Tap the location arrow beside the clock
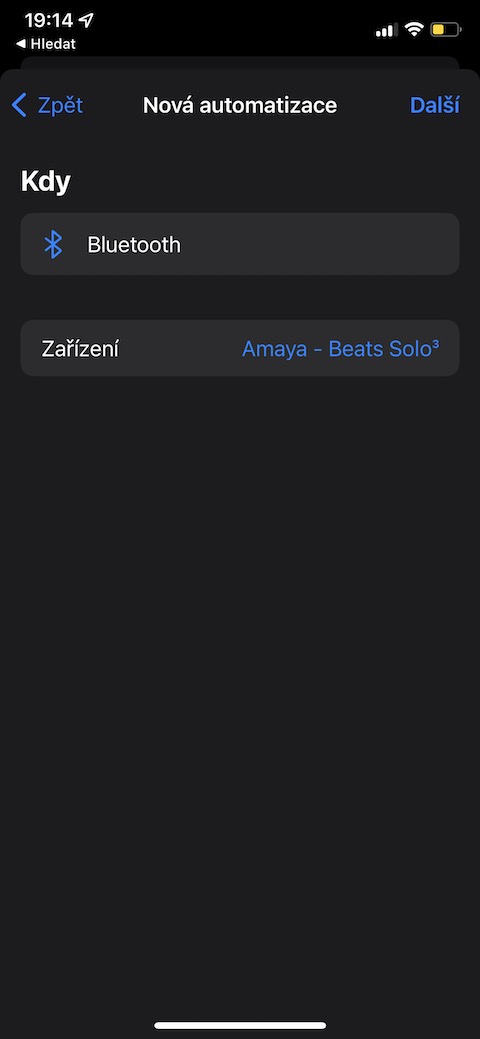The width and height of the screenshot is (480, 1039). [x=86, y=20]
